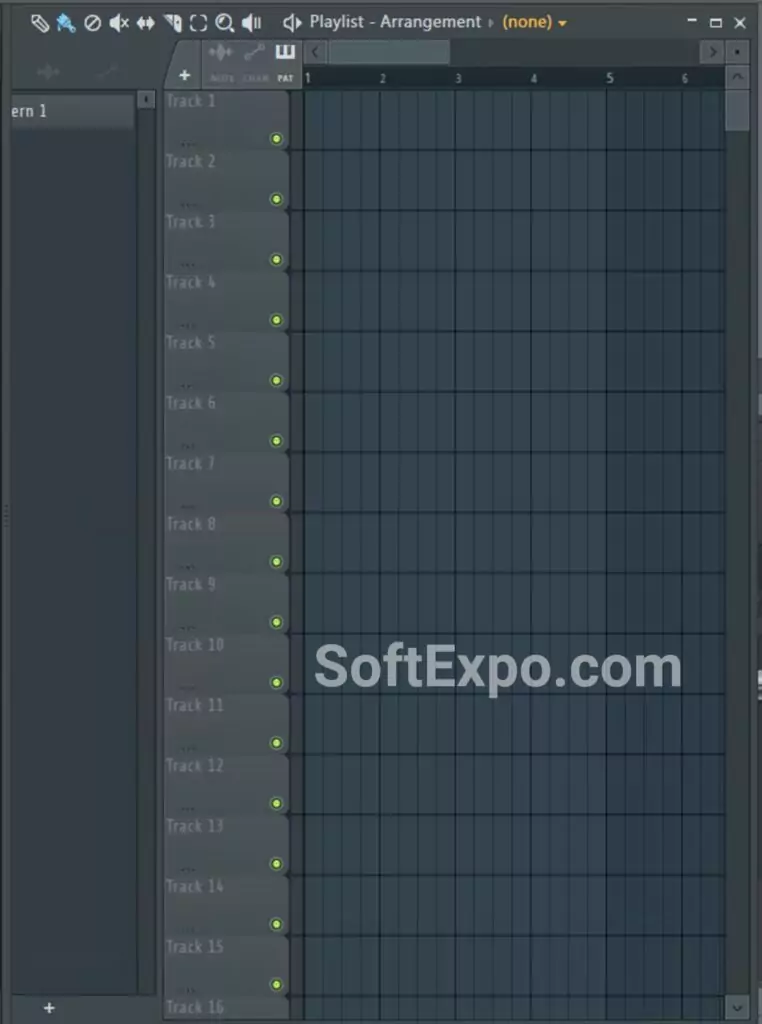Select the Track 13 name label
The width and height of the screenshot is (762, 1024).
tap(195, 826)
